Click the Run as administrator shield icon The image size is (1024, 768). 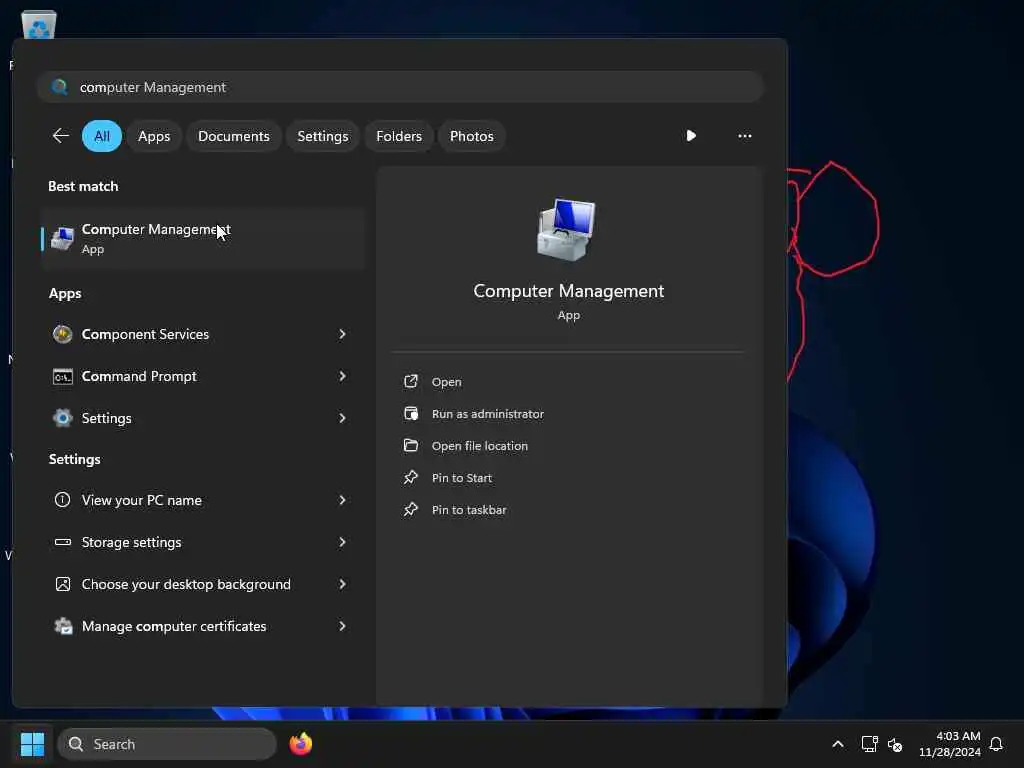pyautogui.click(x=411, y=413)
